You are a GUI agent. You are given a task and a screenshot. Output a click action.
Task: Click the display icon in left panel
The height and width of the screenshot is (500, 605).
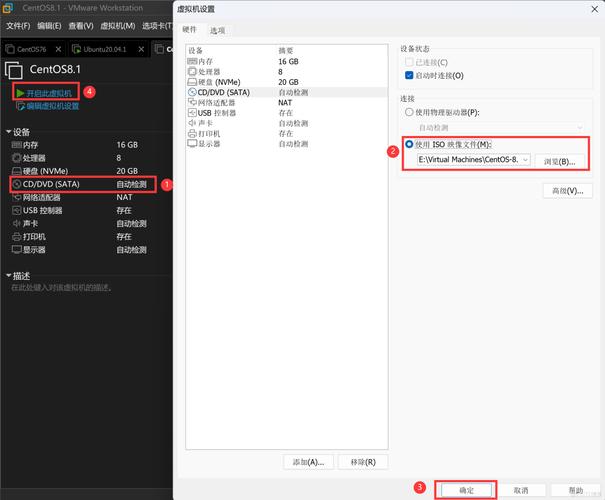point(16,250)
